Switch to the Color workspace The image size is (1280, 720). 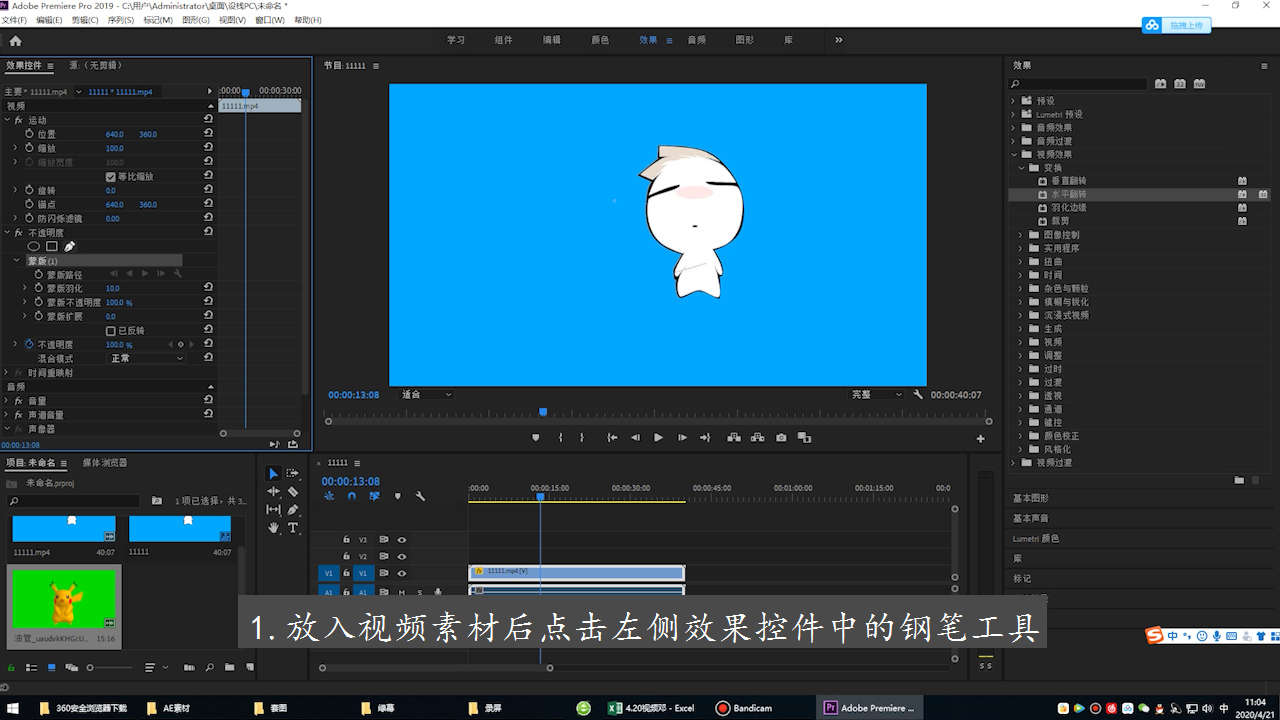tap(600, 40)
